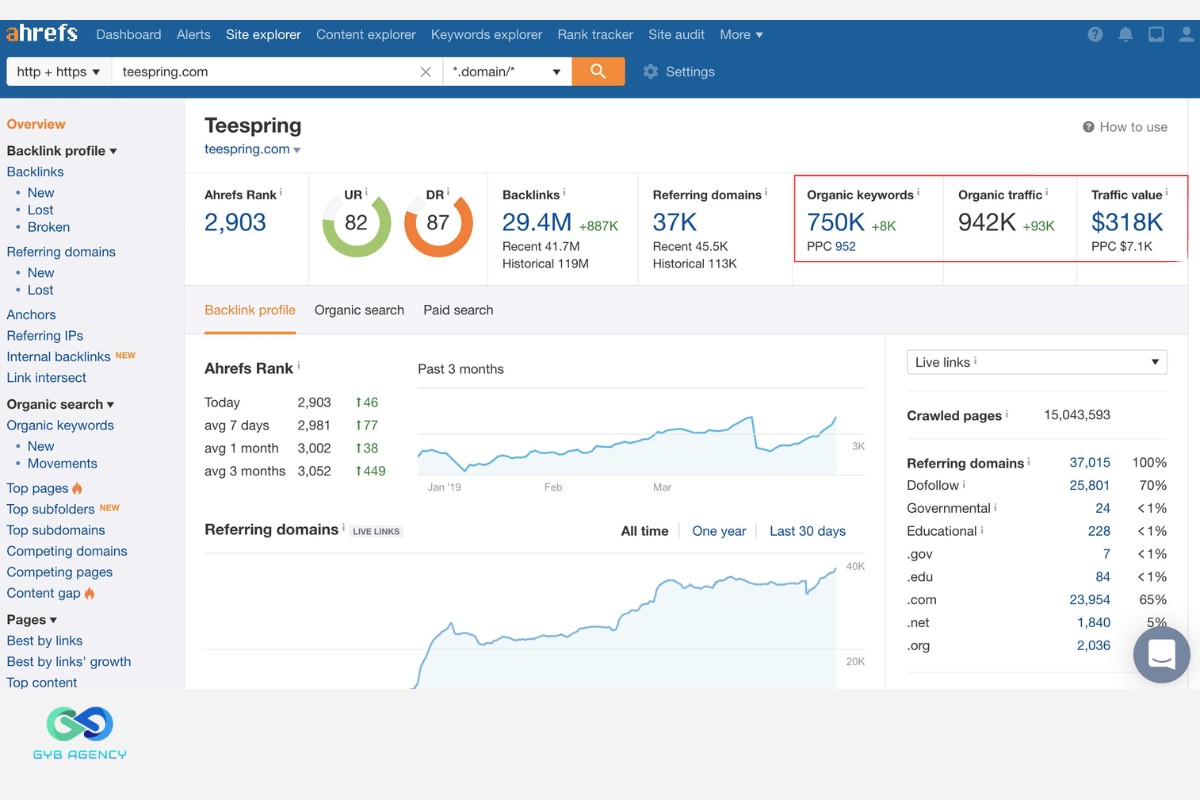Go to Alerts in top navigation
The image size is (1200, 800).
(x=193, y=34)
